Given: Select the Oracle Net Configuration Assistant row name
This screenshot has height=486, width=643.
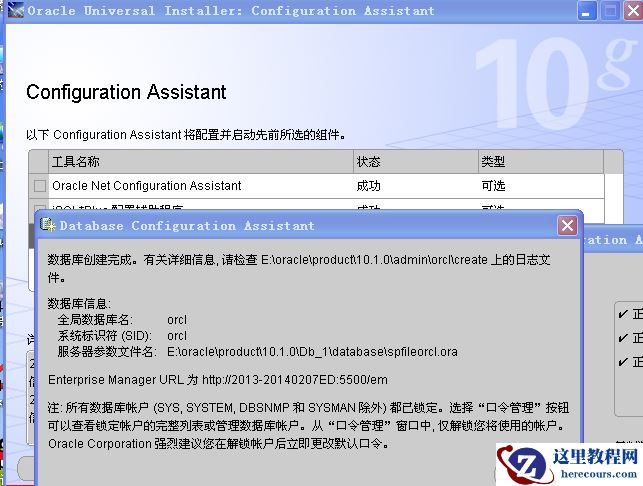Looking at the screenshot, I should pos(146,186).
